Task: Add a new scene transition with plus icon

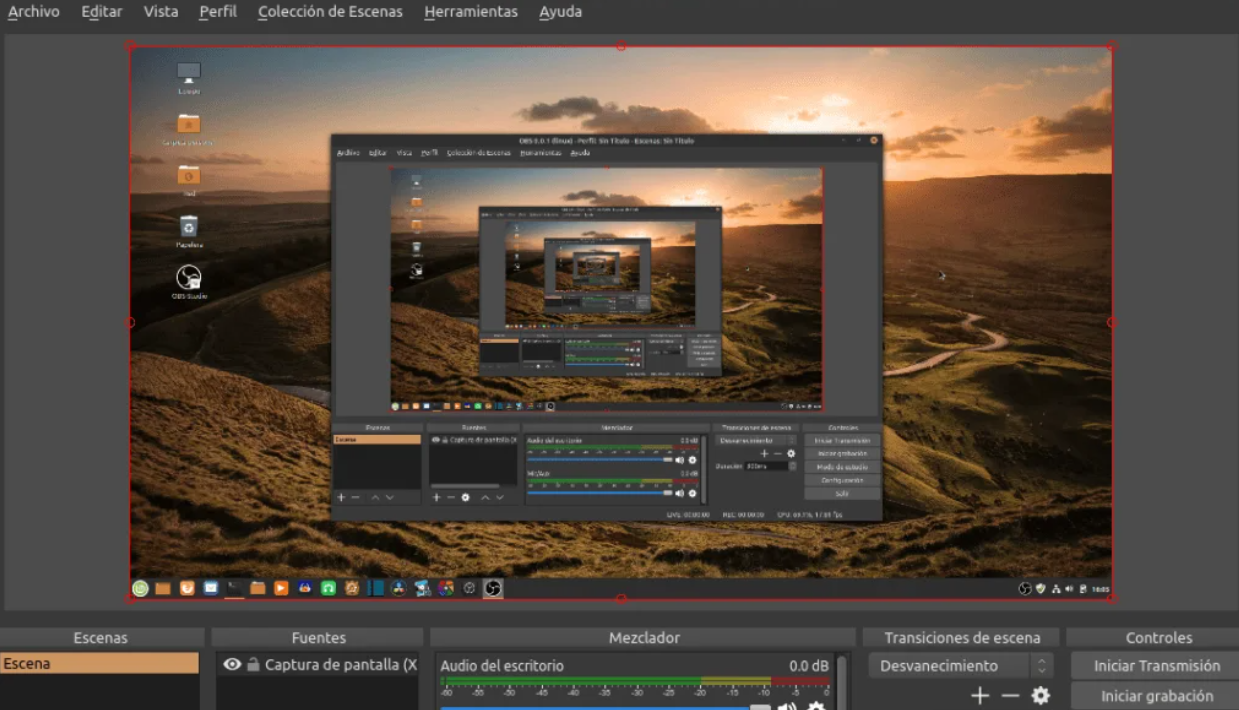Action: (979, 696)
